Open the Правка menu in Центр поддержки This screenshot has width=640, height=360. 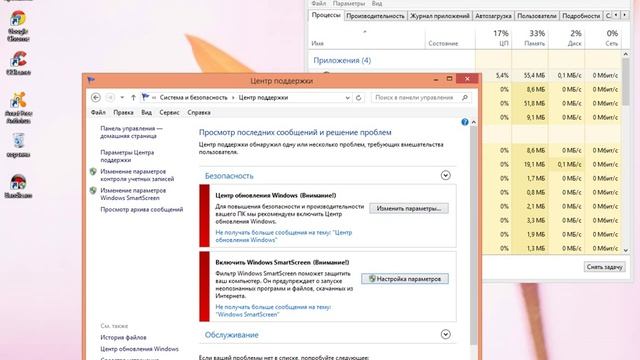pyautogui.click(x=123, y=112)
